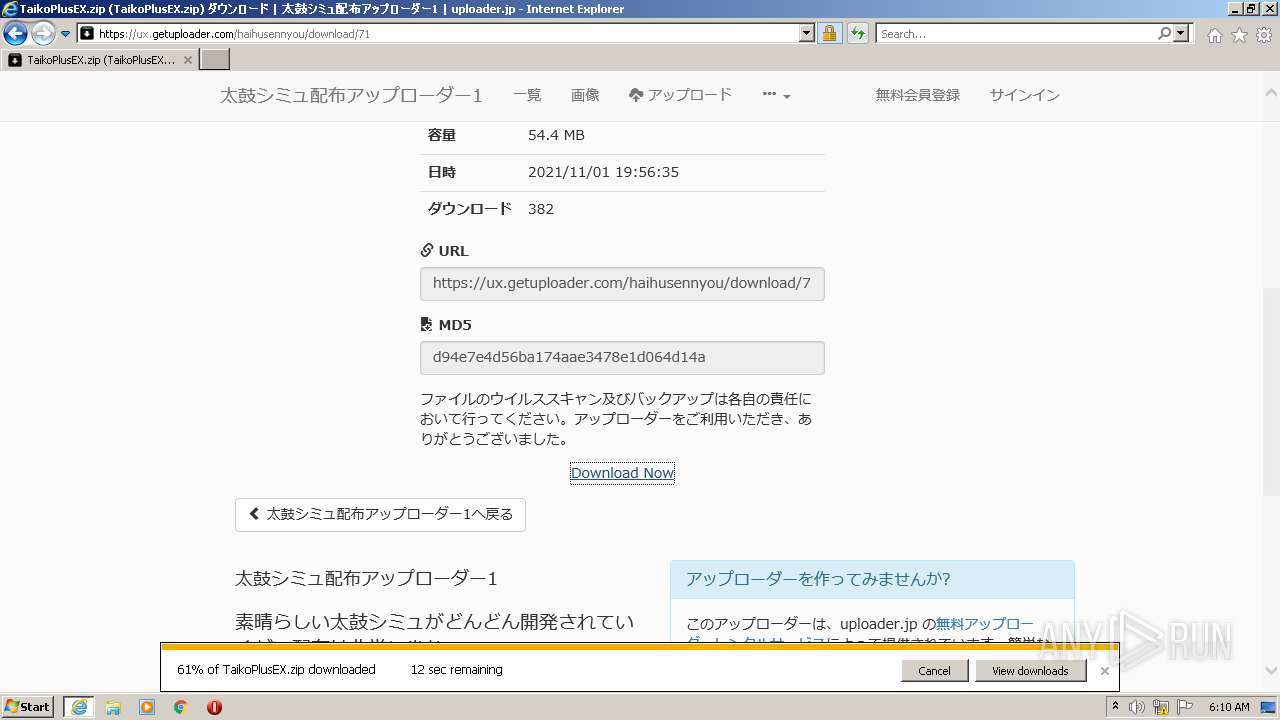Click the 61% of TaikoPlusEX.zip downloaded text
Image resolution: width=1280 pixels, height=720 pixels.
(x=276, y=670)
